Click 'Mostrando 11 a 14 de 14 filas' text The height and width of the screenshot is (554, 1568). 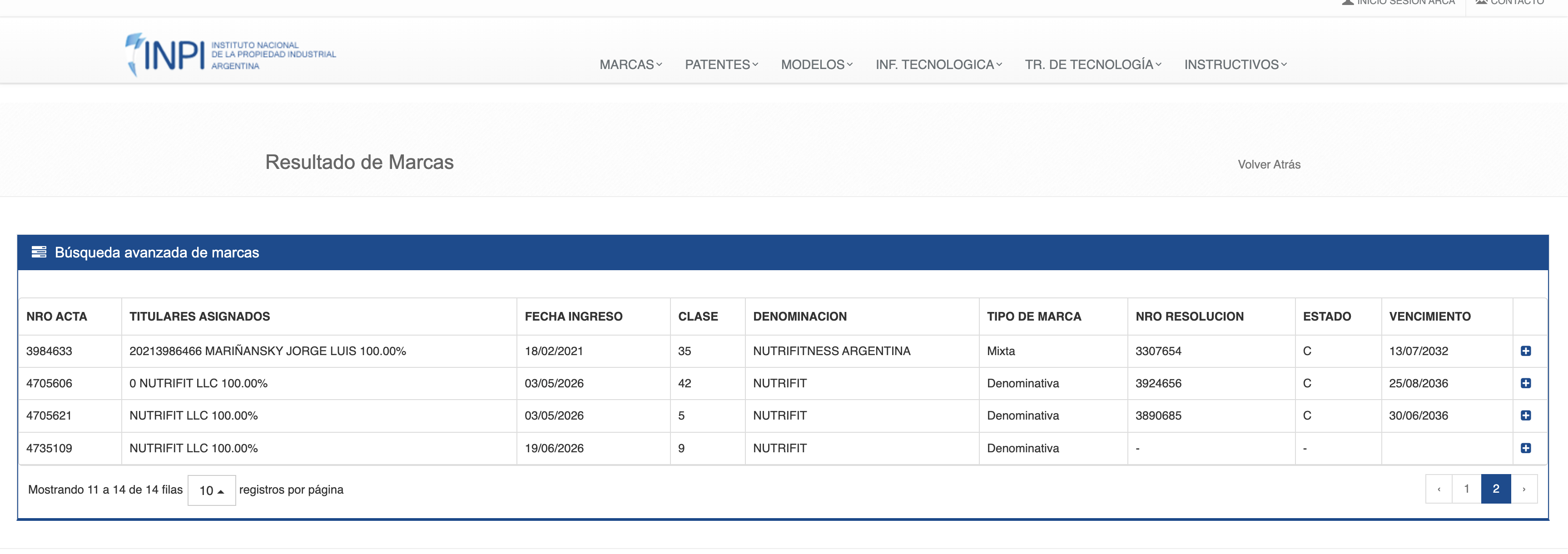coord(105,490)
